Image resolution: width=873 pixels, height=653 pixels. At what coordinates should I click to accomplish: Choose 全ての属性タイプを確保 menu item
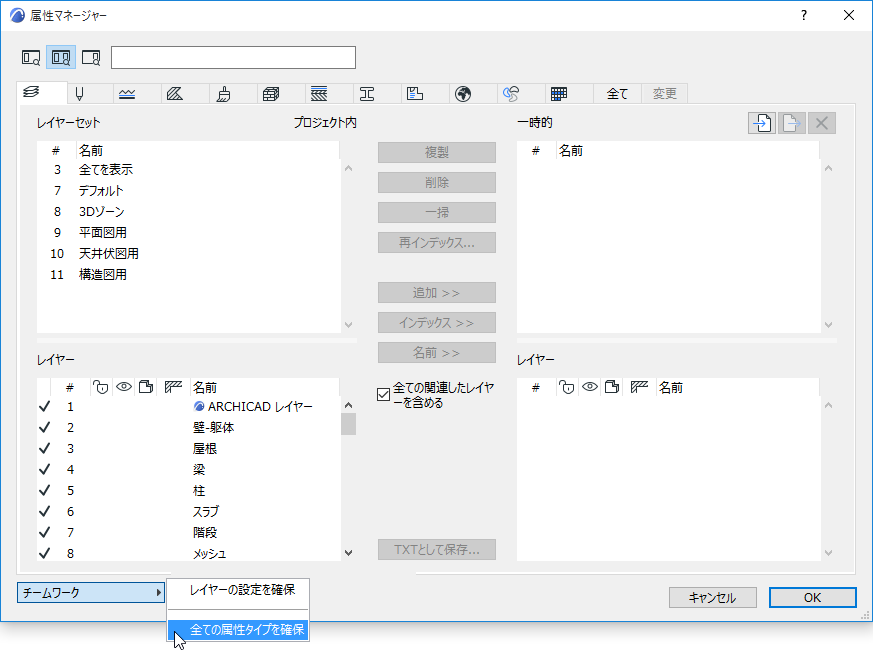pyautogui.click(x=238, y=630)
